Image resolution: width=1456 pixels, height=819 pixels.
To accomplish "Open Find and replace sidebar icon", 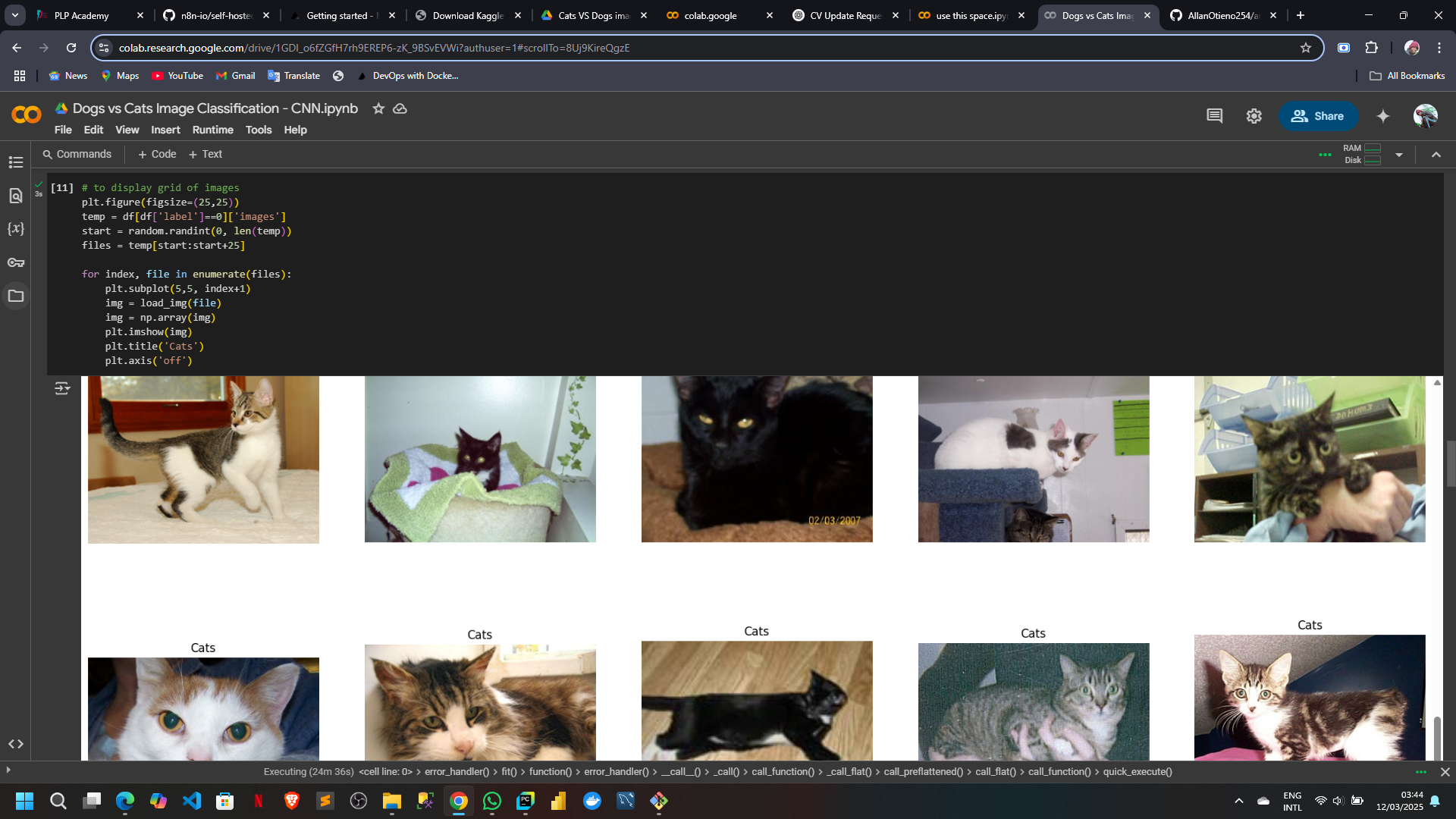I will pos(16,196).
